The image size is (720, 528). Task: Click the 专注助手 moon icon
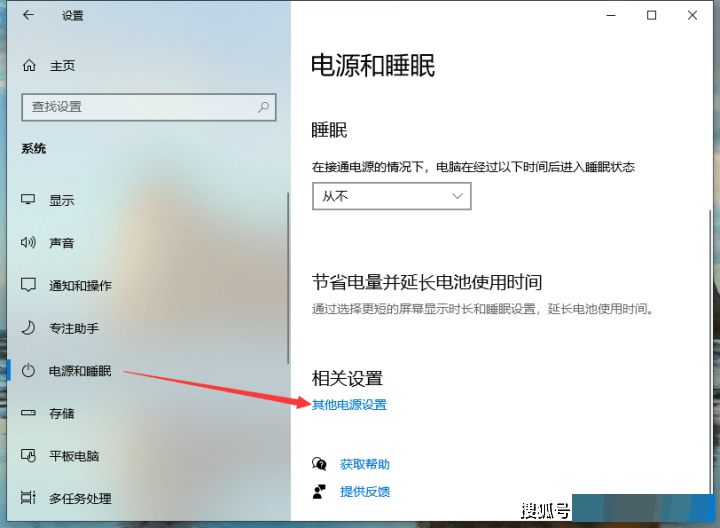pyautogui.click(x=28, y=328)
